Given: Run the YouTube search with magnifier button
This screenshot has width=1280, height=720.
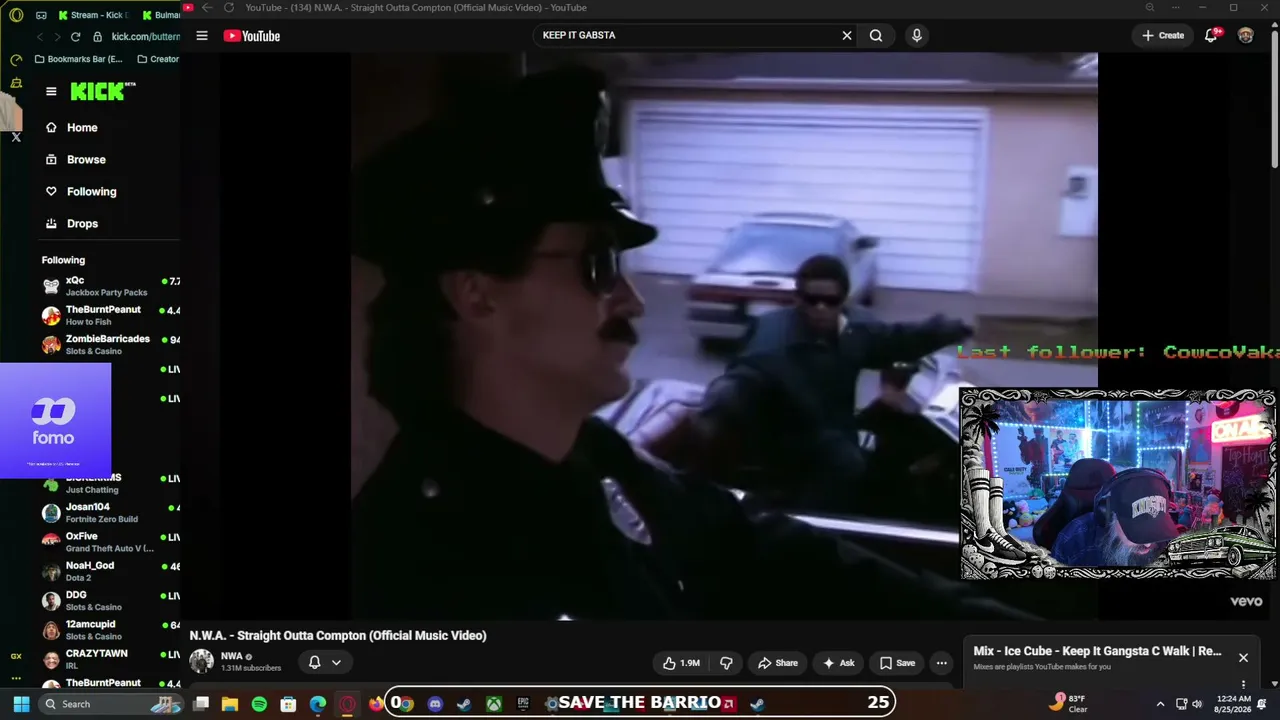Looking at the screenshot, I should point(876,36).
